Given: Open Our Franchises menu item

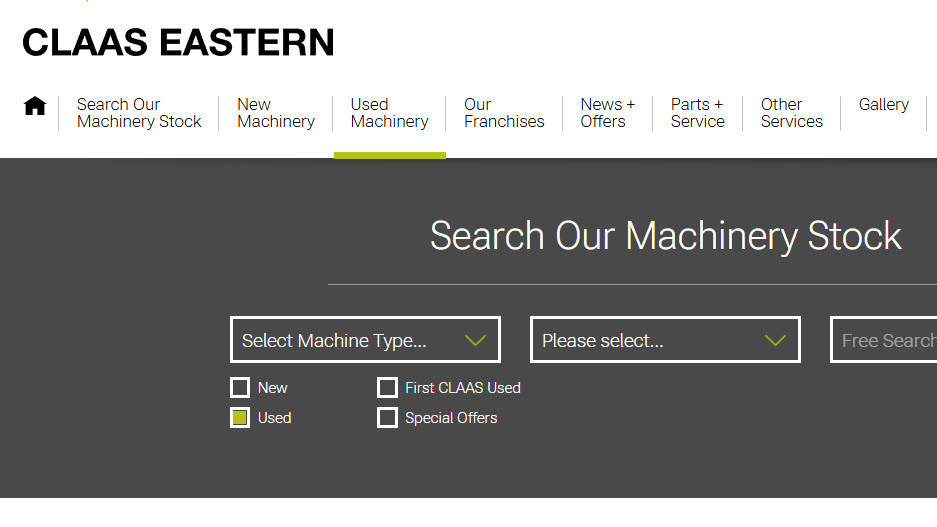Looking at the screenshot, I should (504, 113).
